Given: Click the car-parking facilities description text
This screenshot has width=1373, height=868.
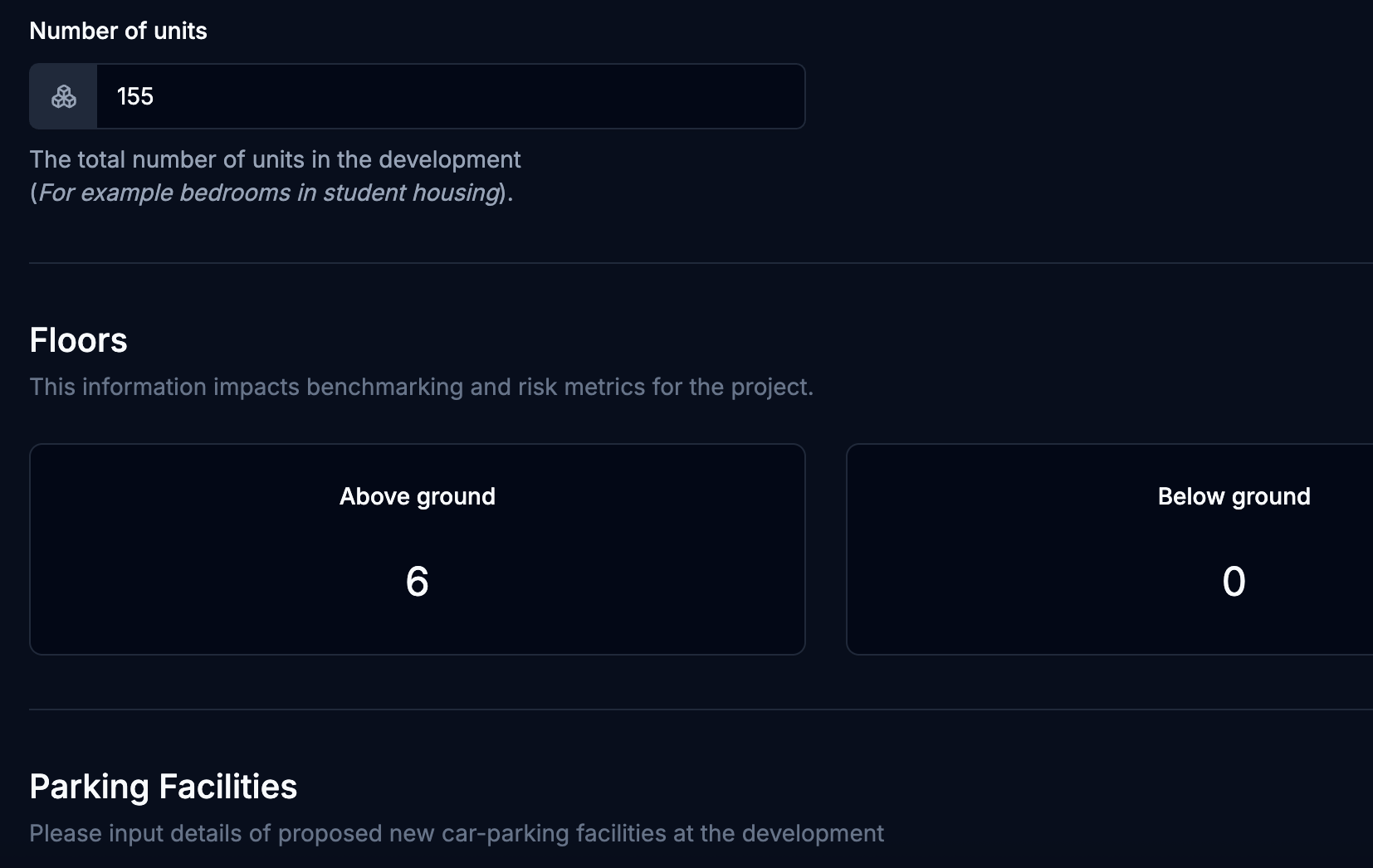Looking at the screenshot, I should pos(457,833).
